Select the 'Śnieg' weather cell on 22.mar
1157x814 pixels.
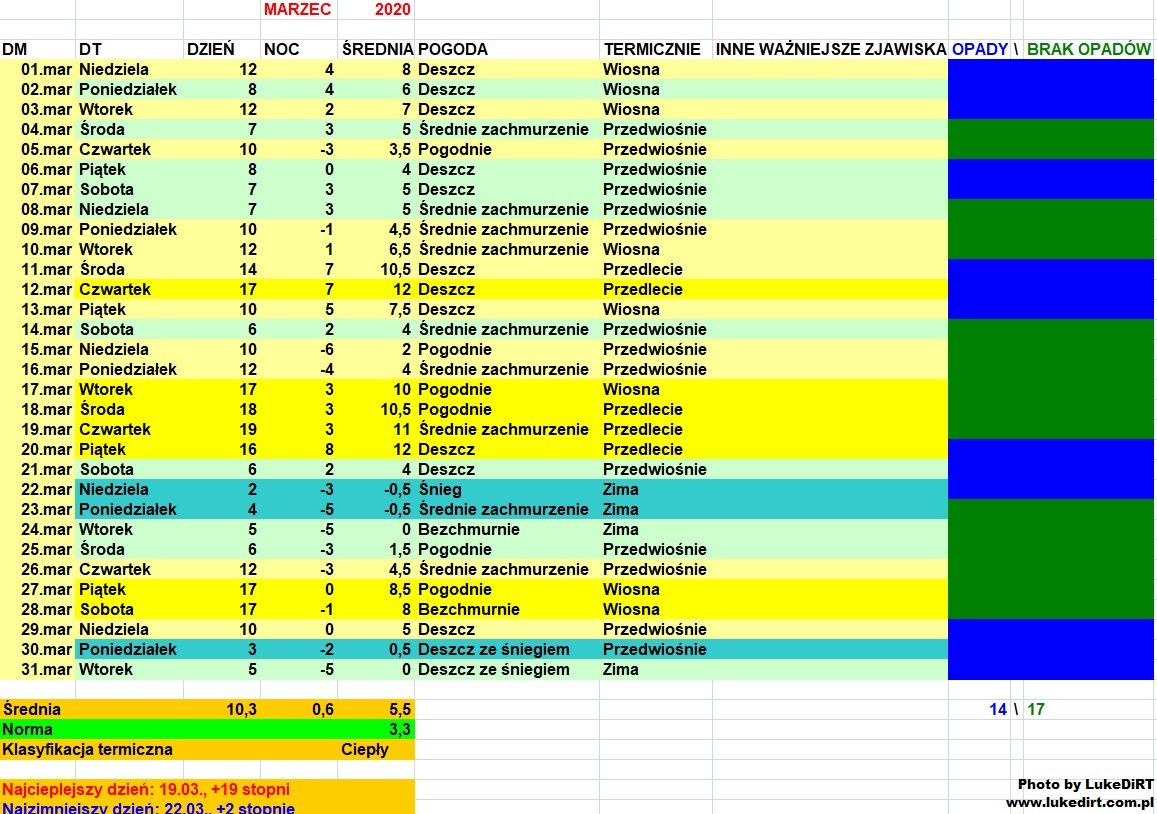tap(440, 489)
